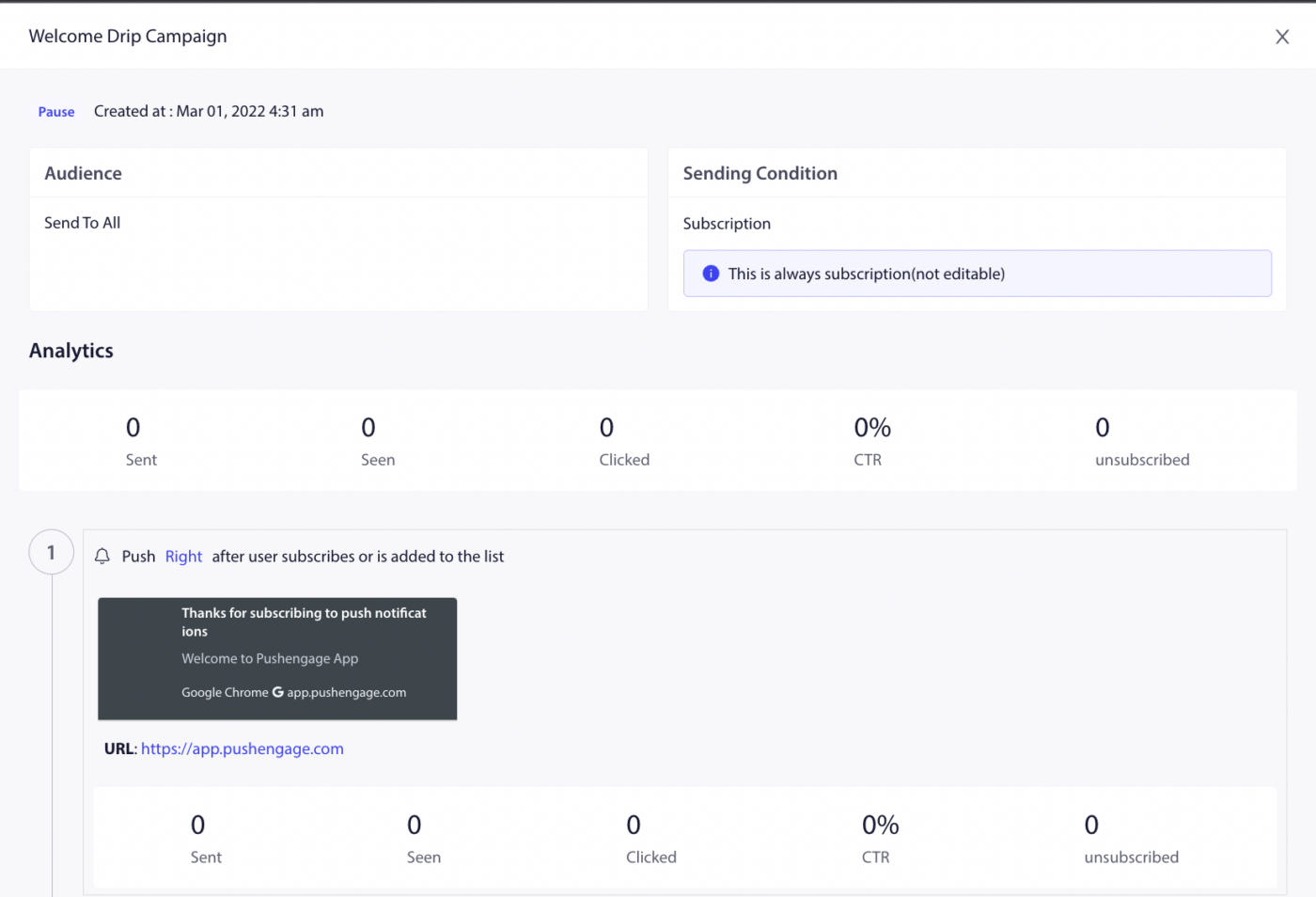
Task: Click the 'CTR' label in top Analytics row
Action: pos(868,460)
